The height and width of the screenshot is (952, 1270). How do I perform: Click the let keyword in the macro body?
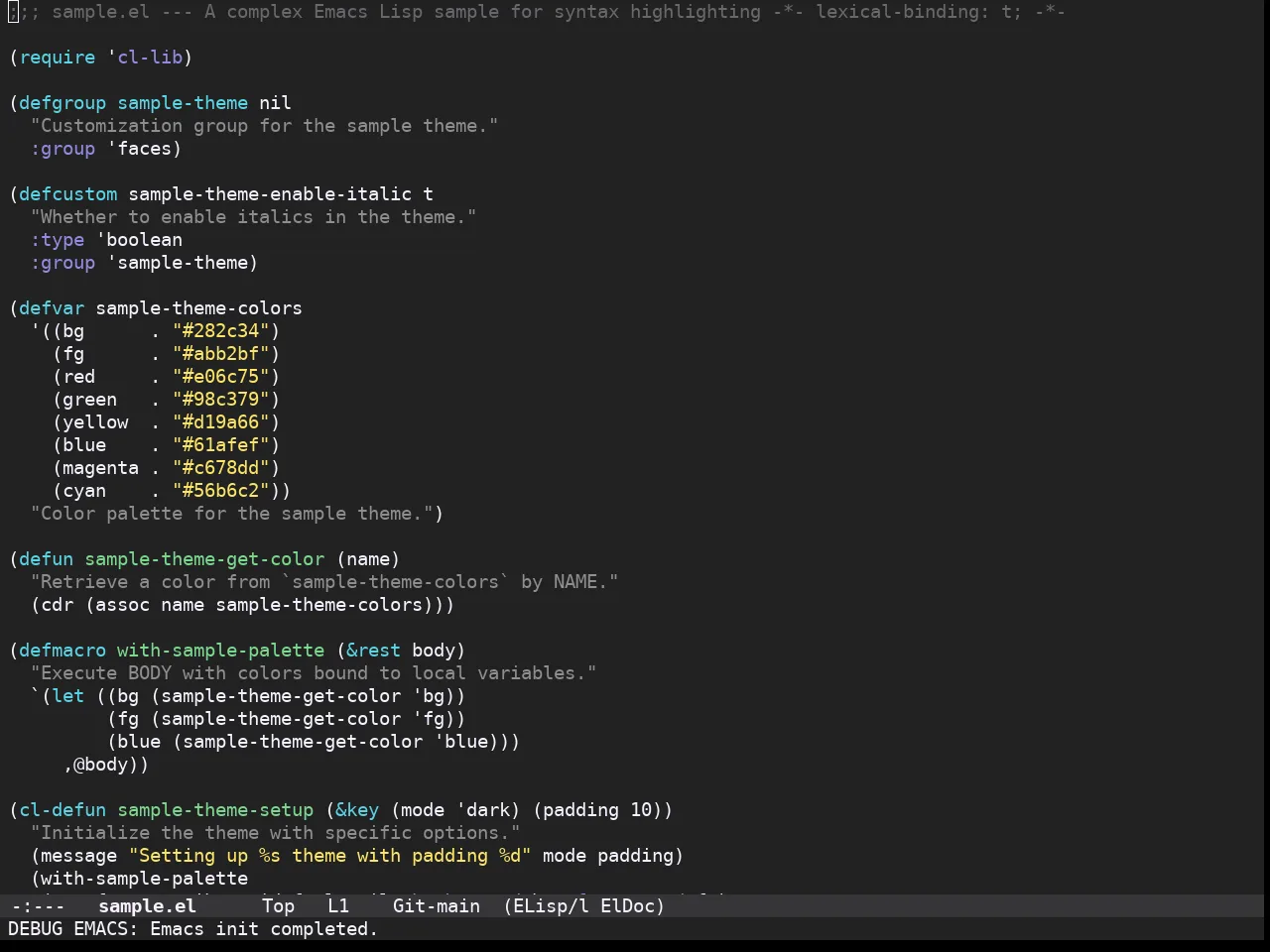[x=68, y=696]
